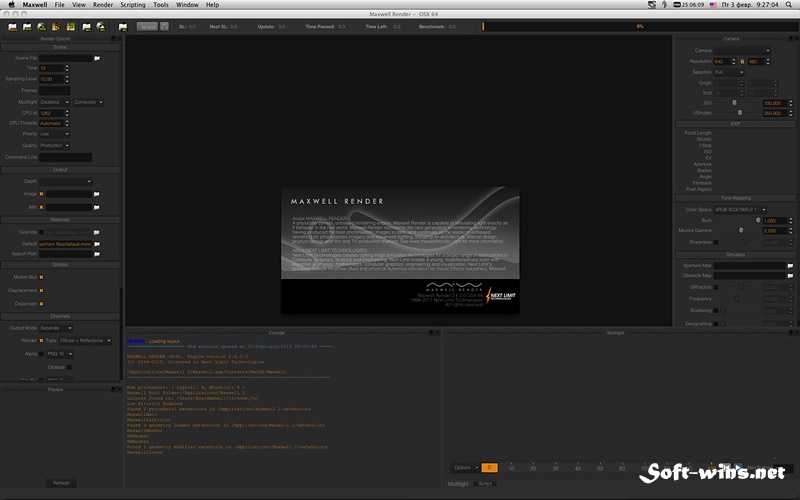This screenshot has width=800, height=500.
Task: Click the Save Image icon left of RENDER
Action: (x=122, y=27)
